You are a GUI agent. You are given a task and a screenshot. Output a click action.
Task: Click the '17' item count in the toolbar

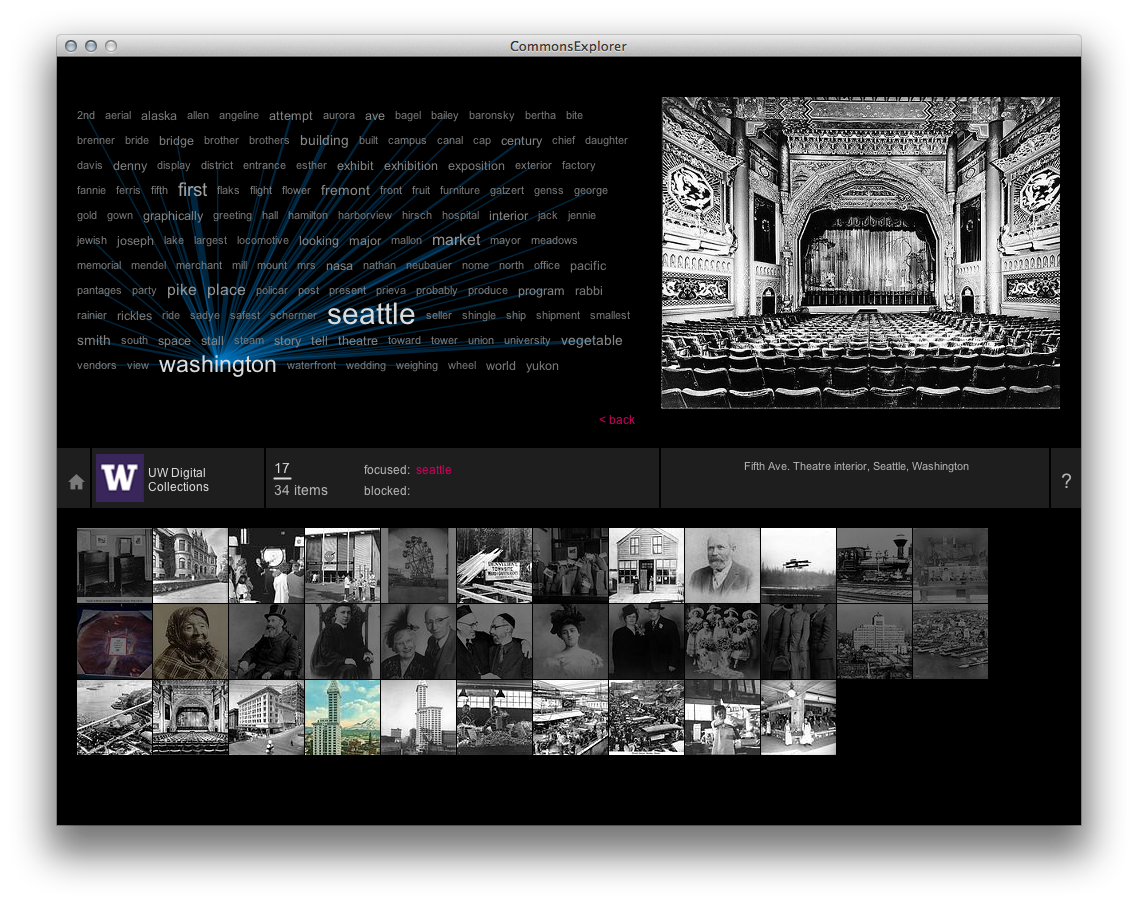[x=281, y=468]
